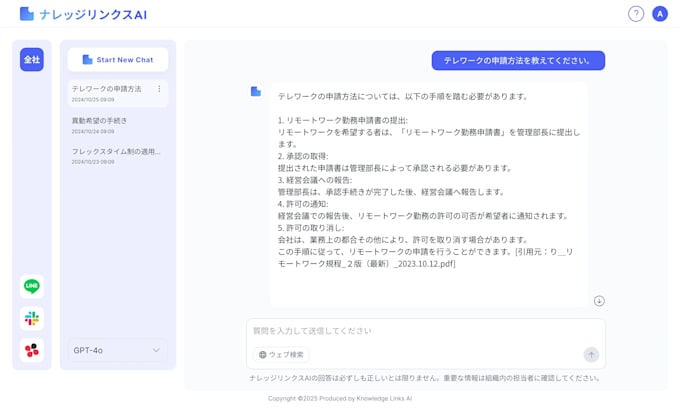
Task: Click the AI assistant avatar icon
Action: [256, 92]
